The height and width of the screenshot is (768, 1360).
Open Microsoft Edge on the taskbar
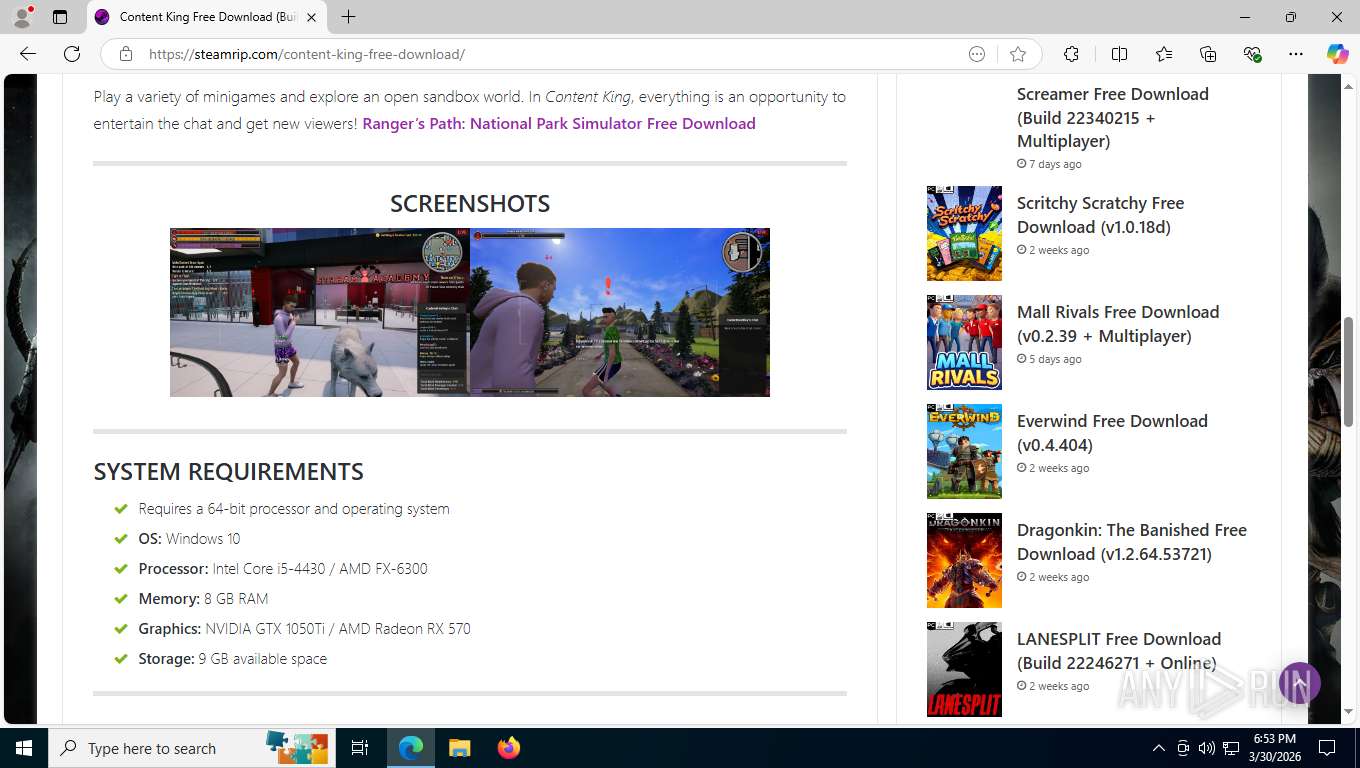pos(411,748)
